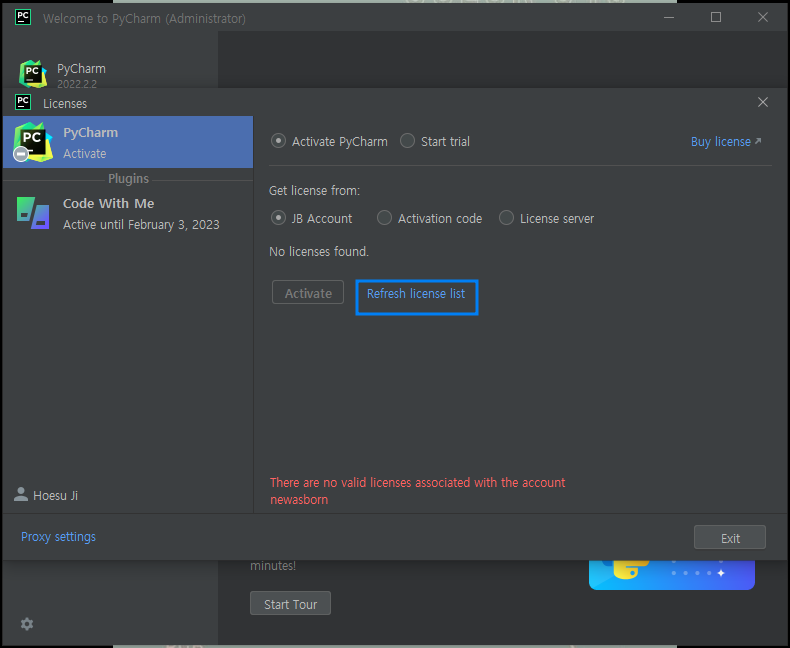Image resolution: width=790 pixels, height=648 pixels.
Task: Click the PC icon in Welcome title bar
Action: pos(23,17)
